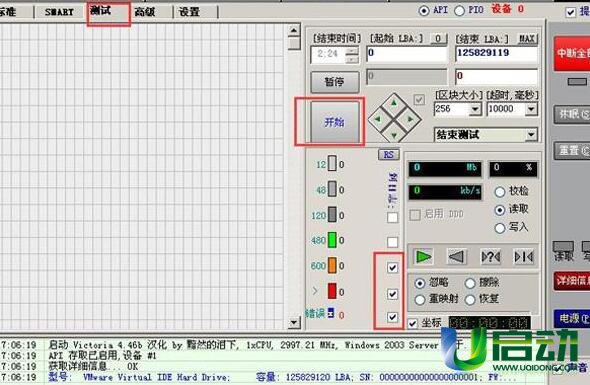
Task: Click the 开始 (start) button
Action: [x=335, y=122]
